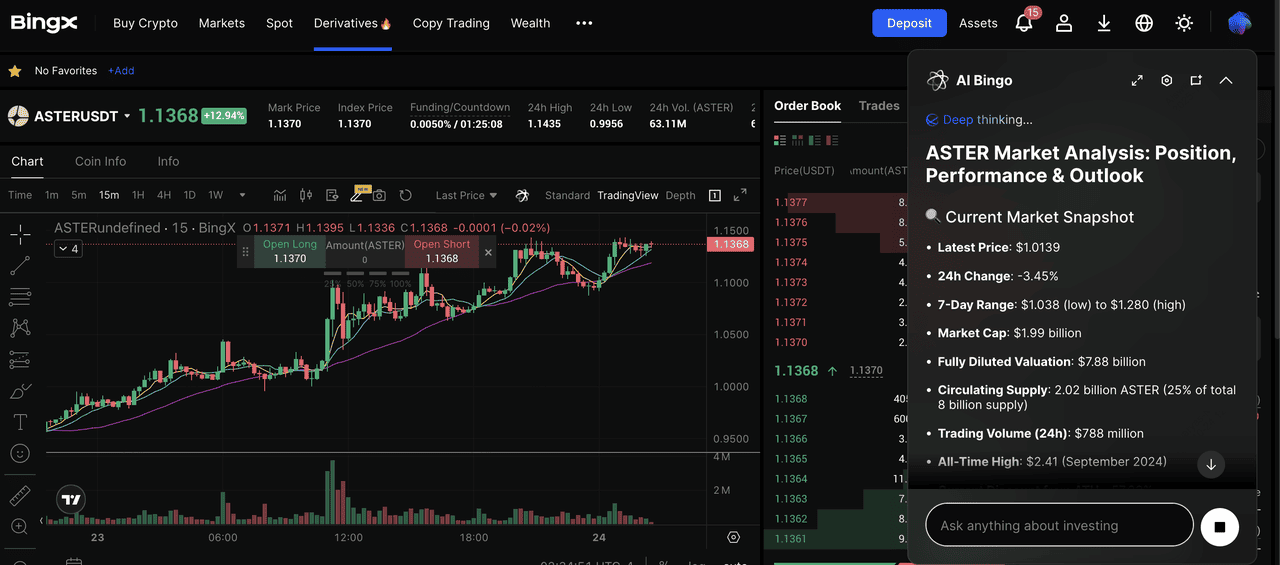Click the Open Long button
The image size is (1280, 565).
pyautogui.click(x=290, y=252)
